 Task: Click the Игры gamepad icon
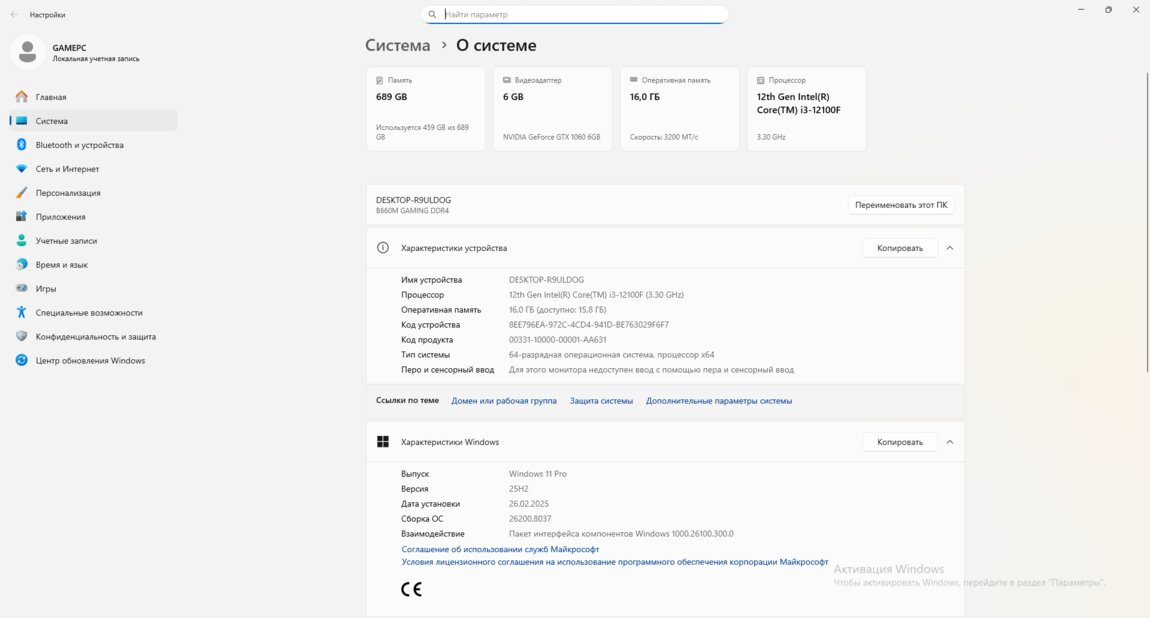click(21, 289)
